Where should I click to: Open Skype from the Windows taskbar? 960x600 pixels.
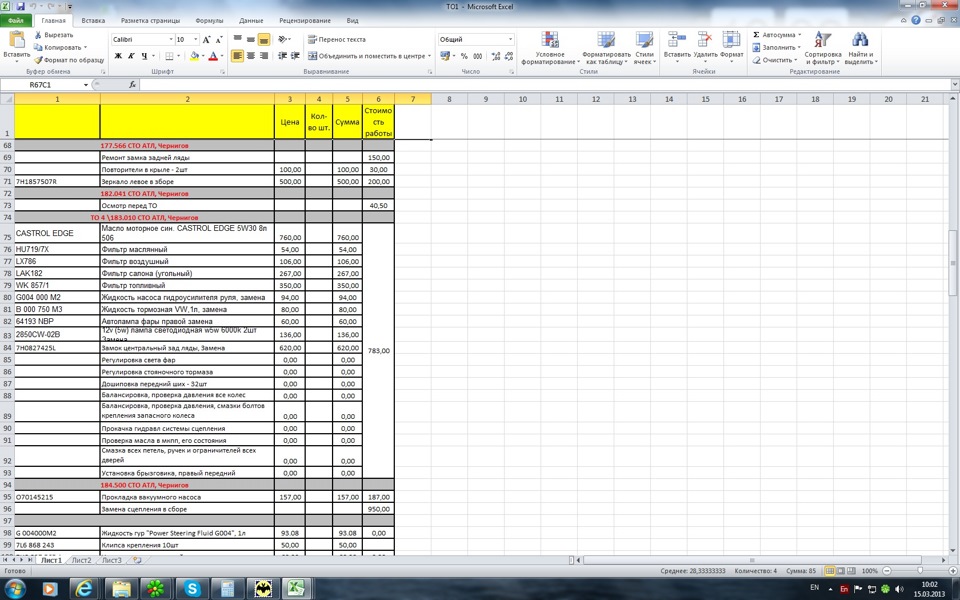coord(192,589)
